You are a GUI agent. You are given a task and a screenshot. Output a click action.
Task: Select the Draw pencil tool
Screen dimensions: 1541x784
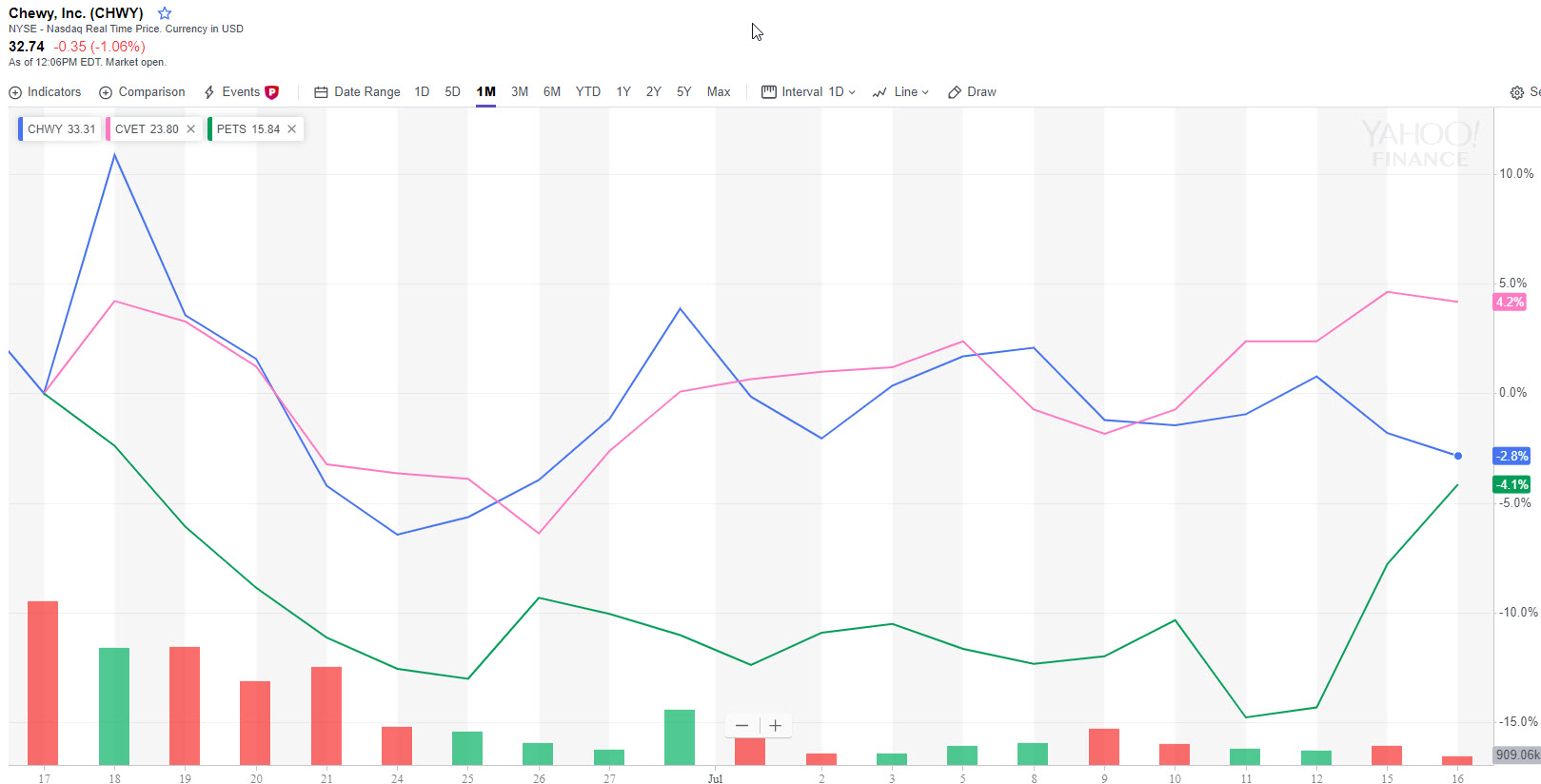pyautogui.click(x=955, y=92)
